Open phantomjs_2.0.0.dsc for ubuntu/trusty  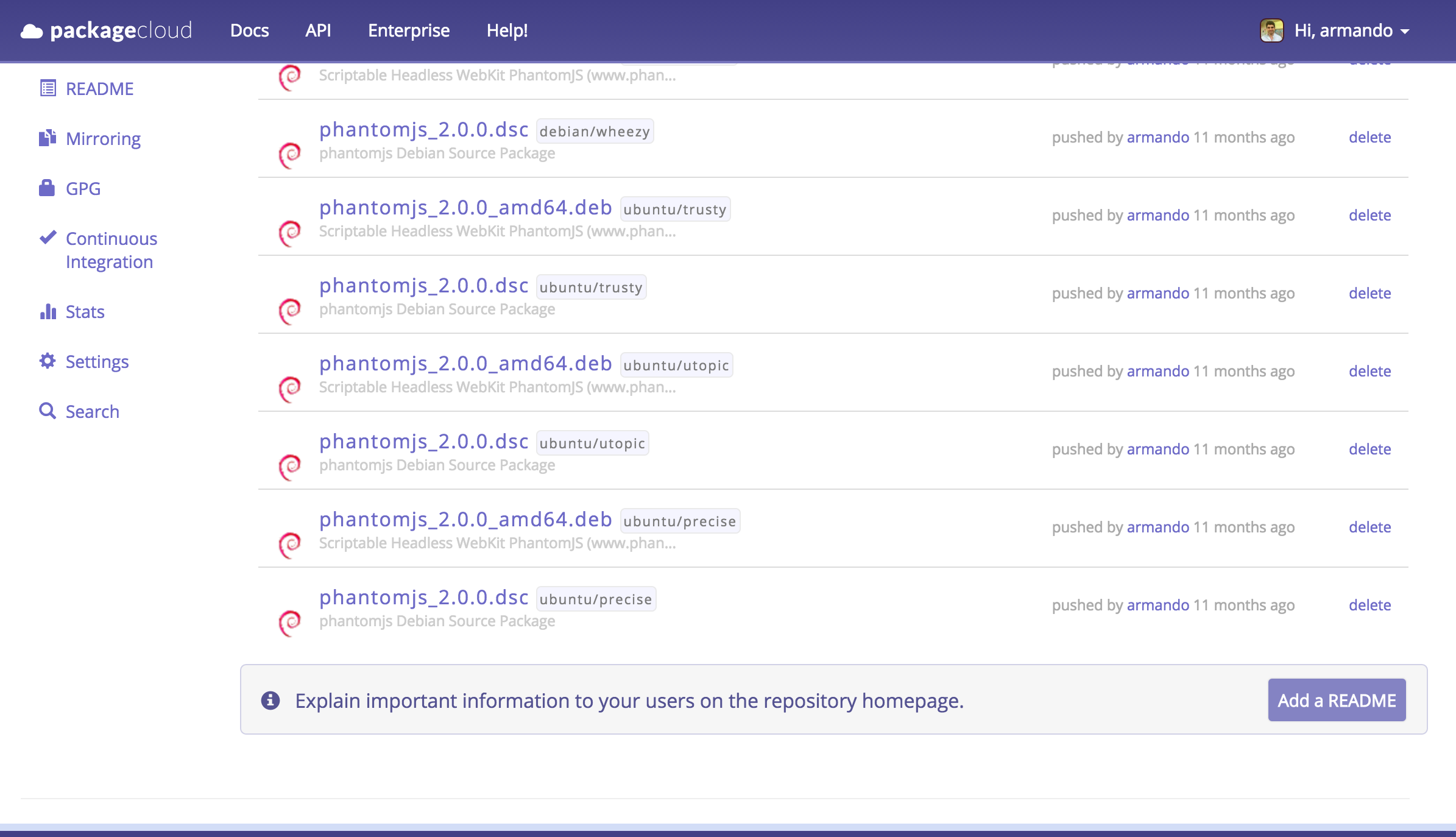click(x=423, y=286)
